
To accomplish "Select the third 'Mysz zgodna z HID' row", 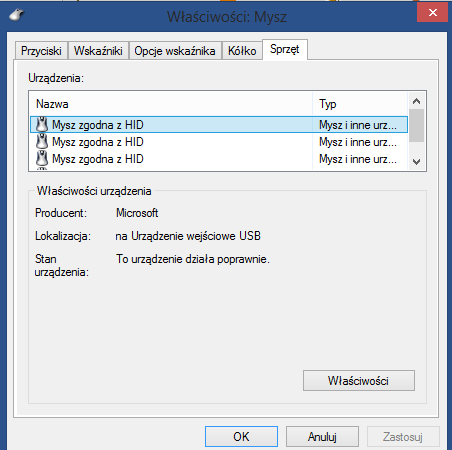I will pyautogui.click(x=219, y=159).
